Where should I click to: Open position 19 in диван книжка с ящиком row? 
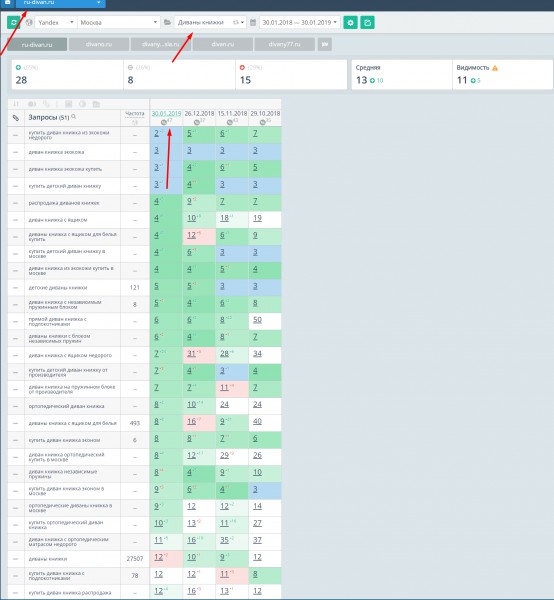[257, 218]
